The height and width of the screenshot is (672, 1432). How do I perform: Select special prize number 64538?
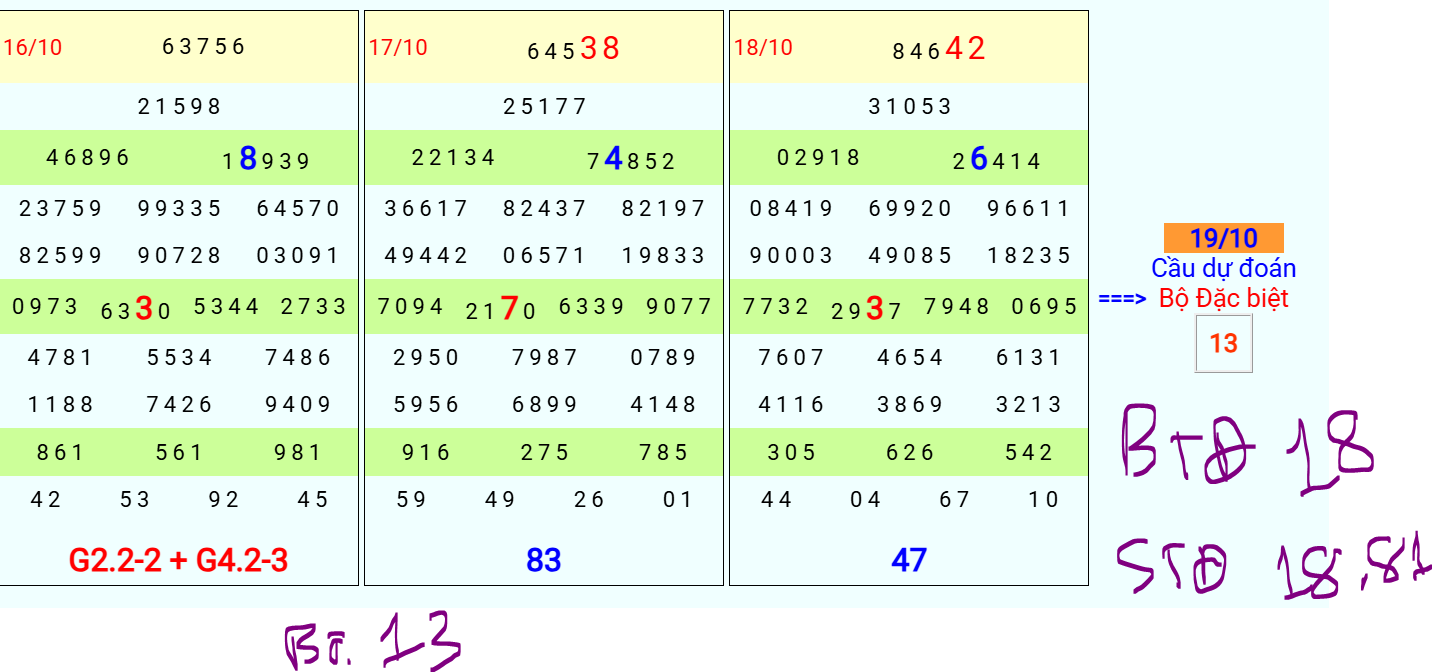point(574,48)
